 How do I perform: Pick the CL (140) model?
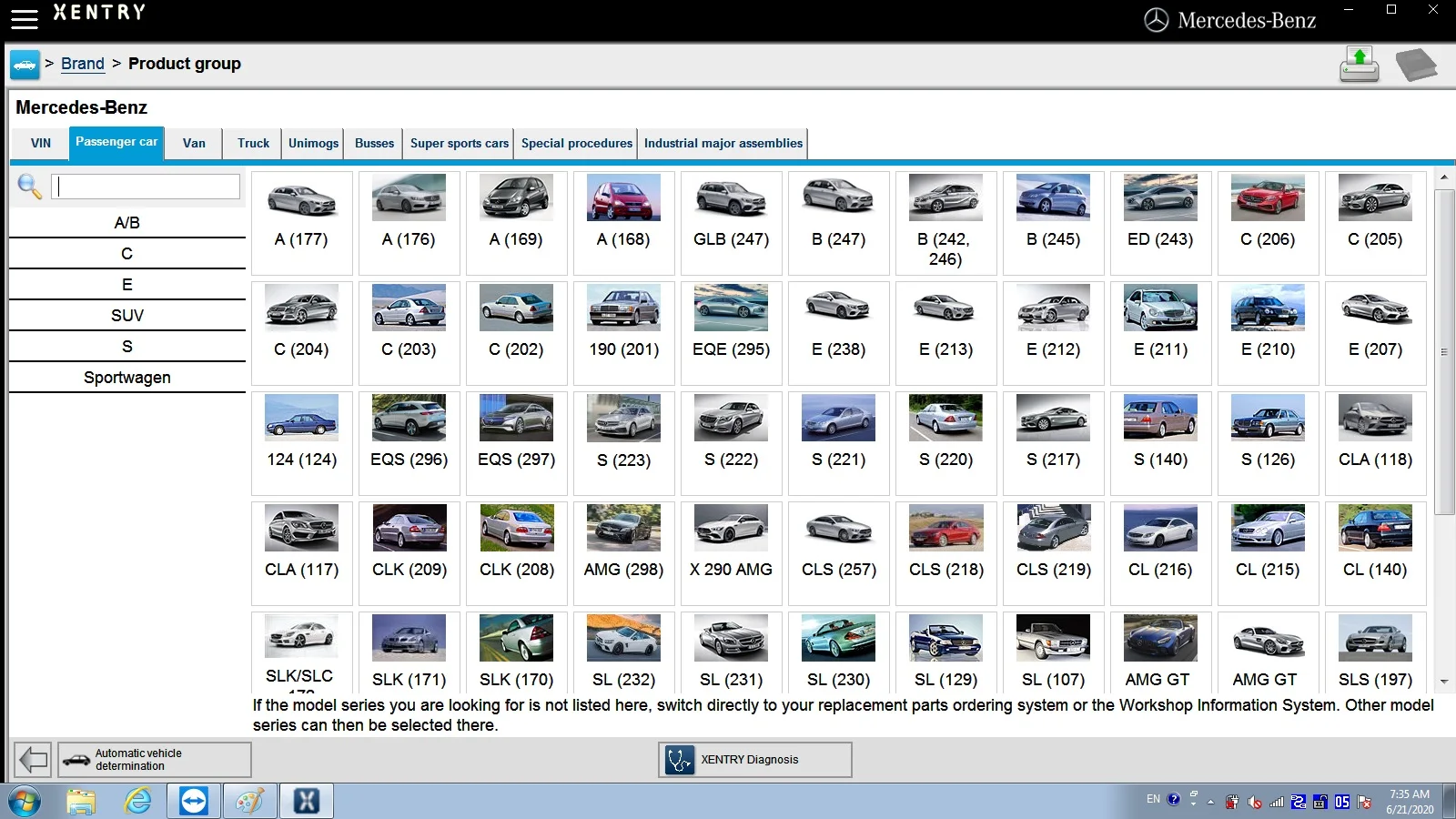click(1375, 553)
